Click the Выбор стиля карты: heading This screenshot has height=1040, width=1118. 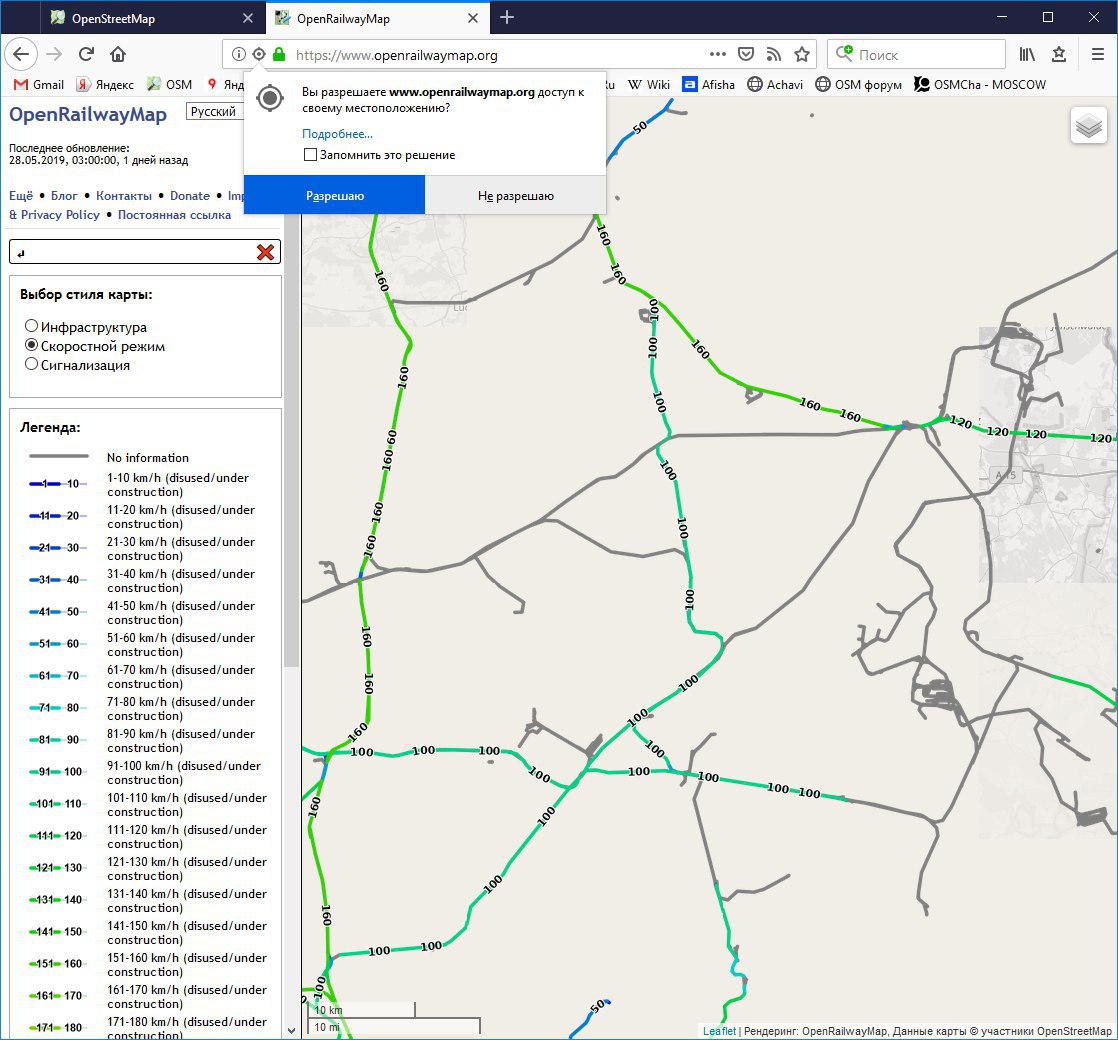[86, 294]
